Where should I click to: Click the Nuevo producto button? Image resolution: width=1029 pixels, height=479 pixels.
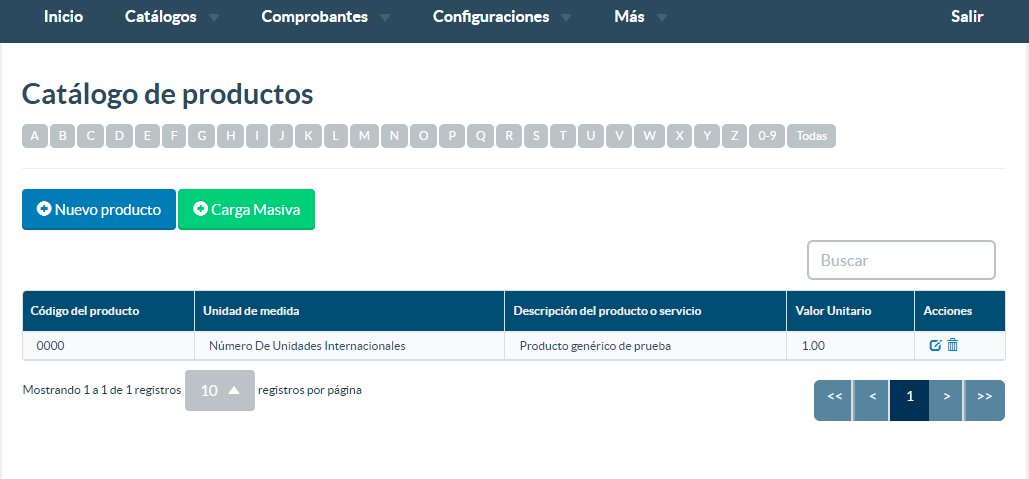click(99, 210)
